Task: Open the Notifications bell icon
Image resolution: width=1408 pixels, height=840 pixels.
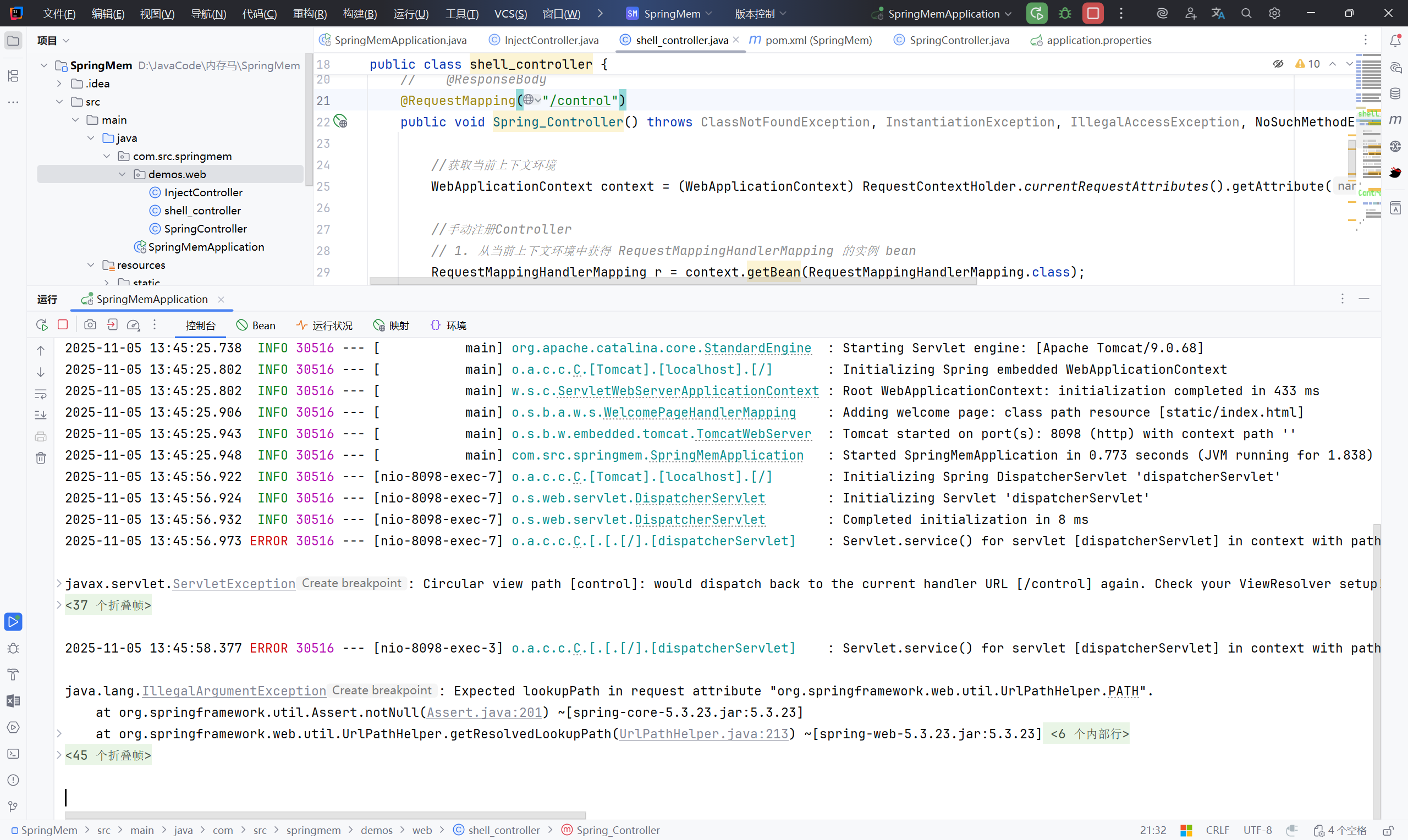Action: coord(1395,40)
